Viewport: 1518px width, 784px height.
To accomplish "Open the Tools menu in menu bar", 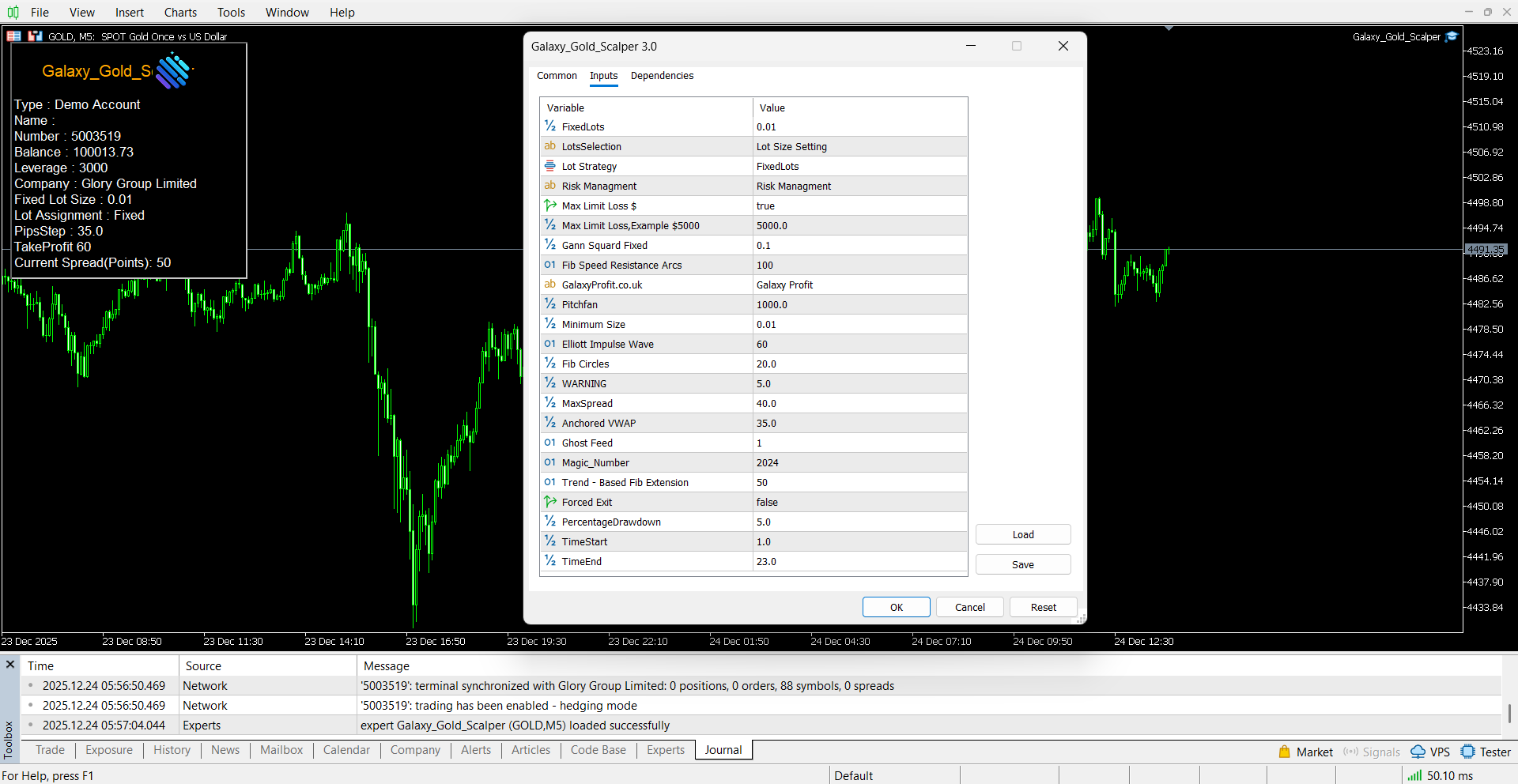I will (231, 12).
